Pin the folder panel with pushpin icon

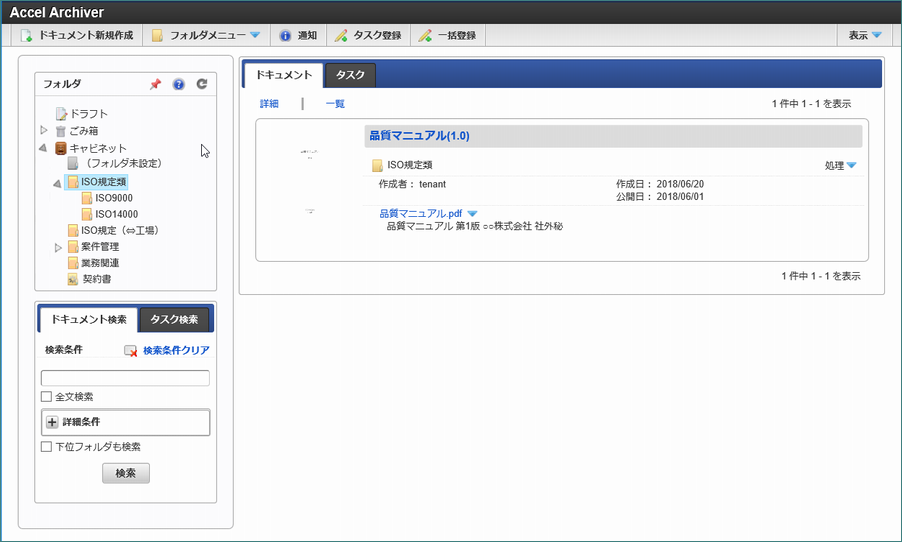155,85
